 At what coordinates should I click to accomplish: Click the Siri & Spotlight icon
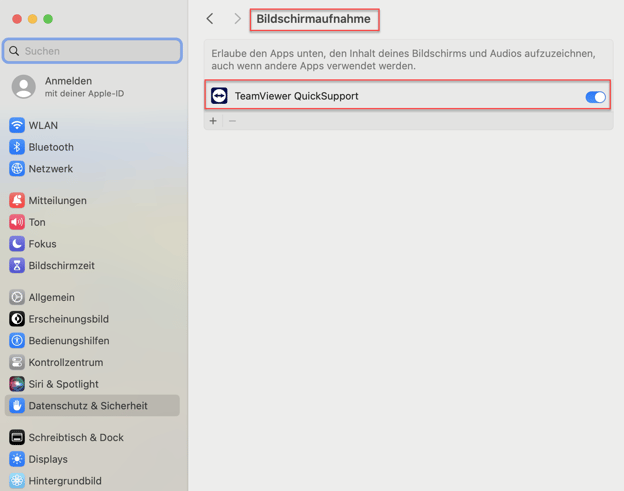[17, 384]
